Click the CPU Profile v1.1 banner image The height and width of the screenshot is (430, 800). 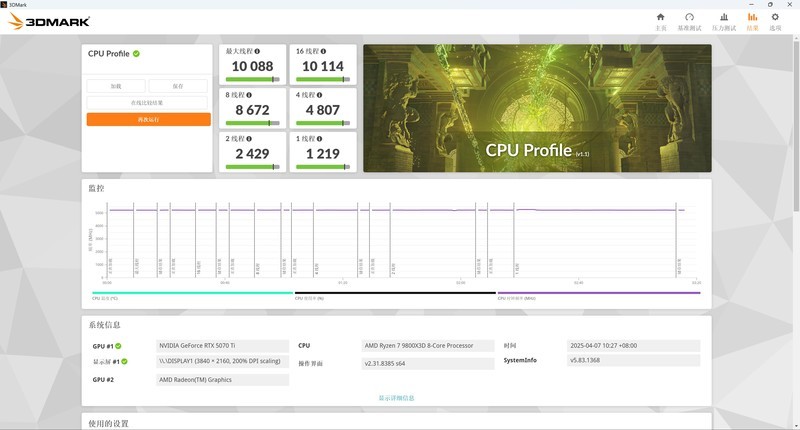tap(537, 108)
